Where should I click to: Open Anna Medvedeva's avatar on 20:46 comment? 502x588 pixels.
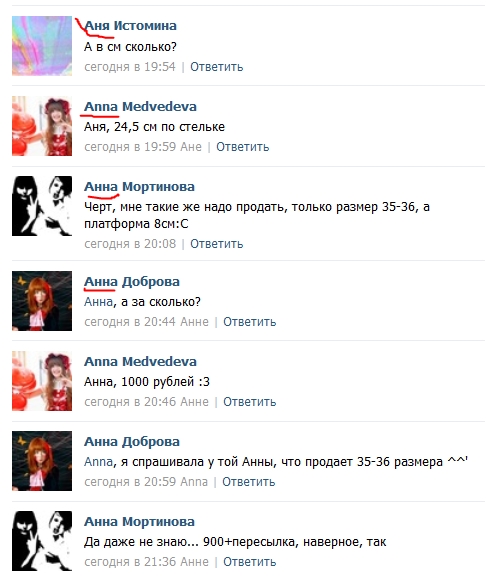(42, 381)
